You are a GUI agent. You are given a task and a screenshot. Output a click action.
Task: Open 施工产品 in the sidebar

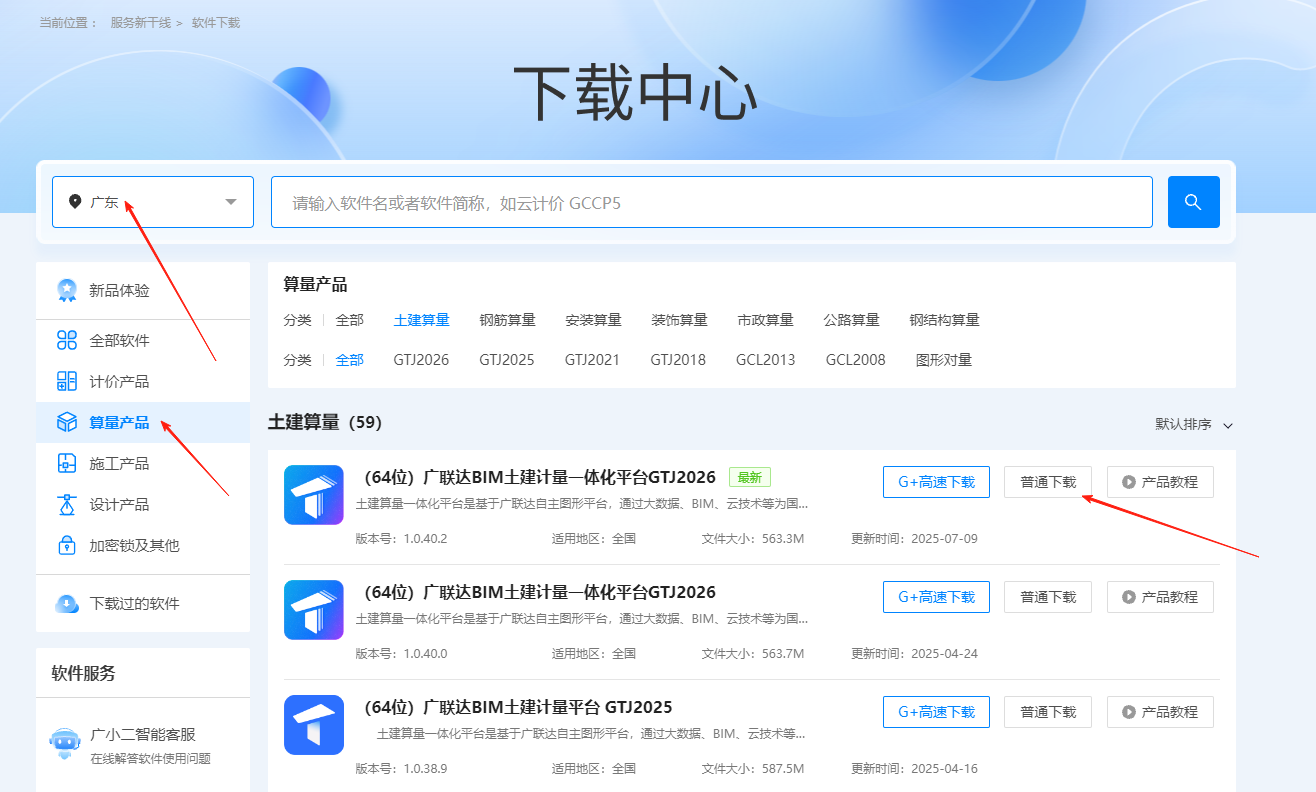point(143,464)
